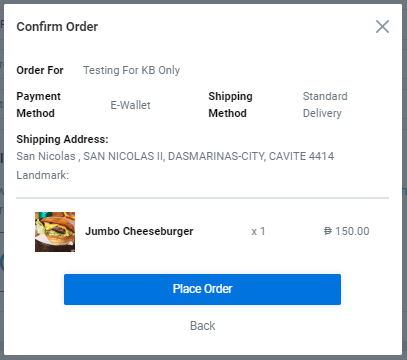The width and height of the screenshot is (407, 360).
Task: Click the horizontal divider above order items
Action: pyautogui.click(x=202, y=198)
